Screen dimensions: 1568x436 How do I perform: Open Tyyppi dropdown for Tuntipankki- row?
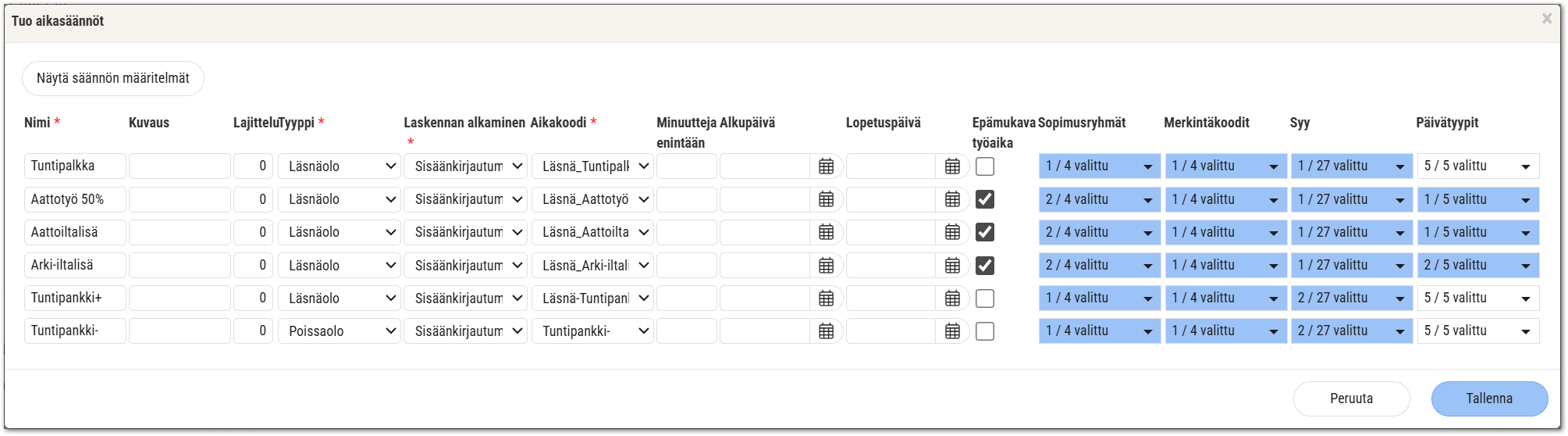(x=340, y=331)
